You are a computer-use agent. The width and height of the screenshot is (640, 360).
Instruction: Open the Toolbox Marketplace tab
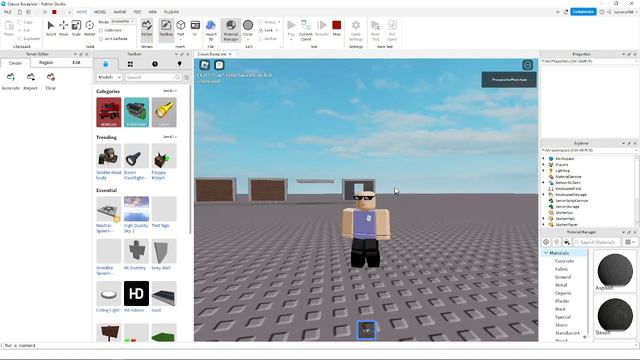106,64
